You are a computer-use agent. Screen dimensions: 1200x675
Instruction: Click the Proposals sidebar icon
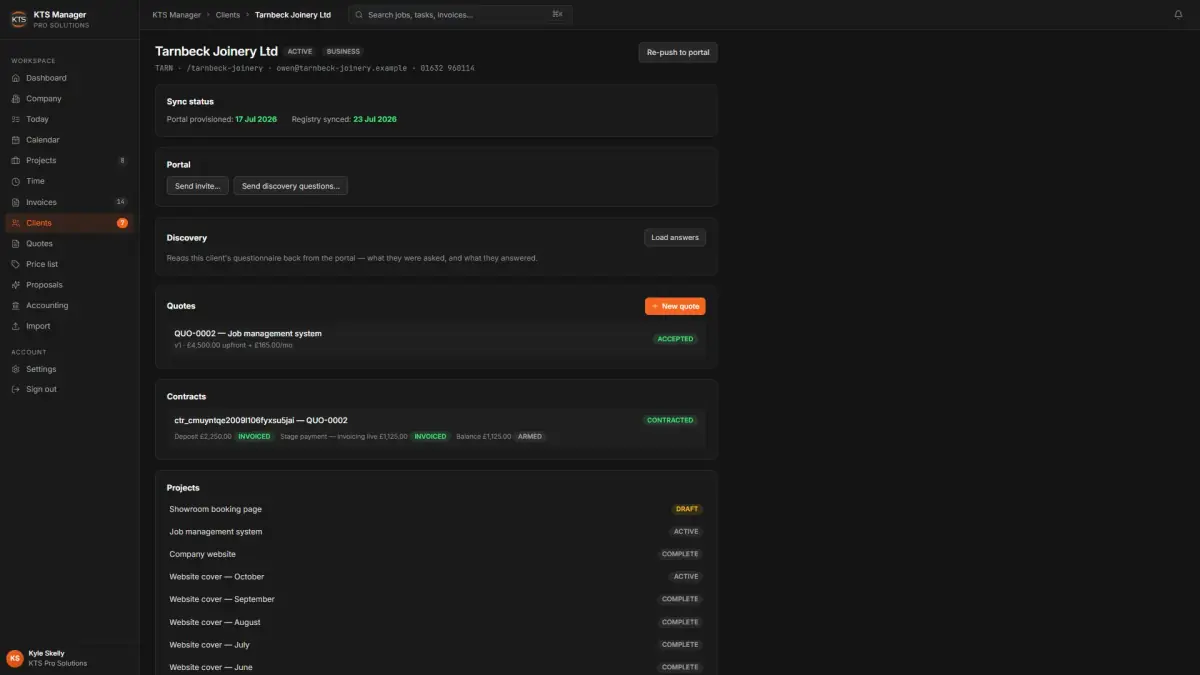16,285
